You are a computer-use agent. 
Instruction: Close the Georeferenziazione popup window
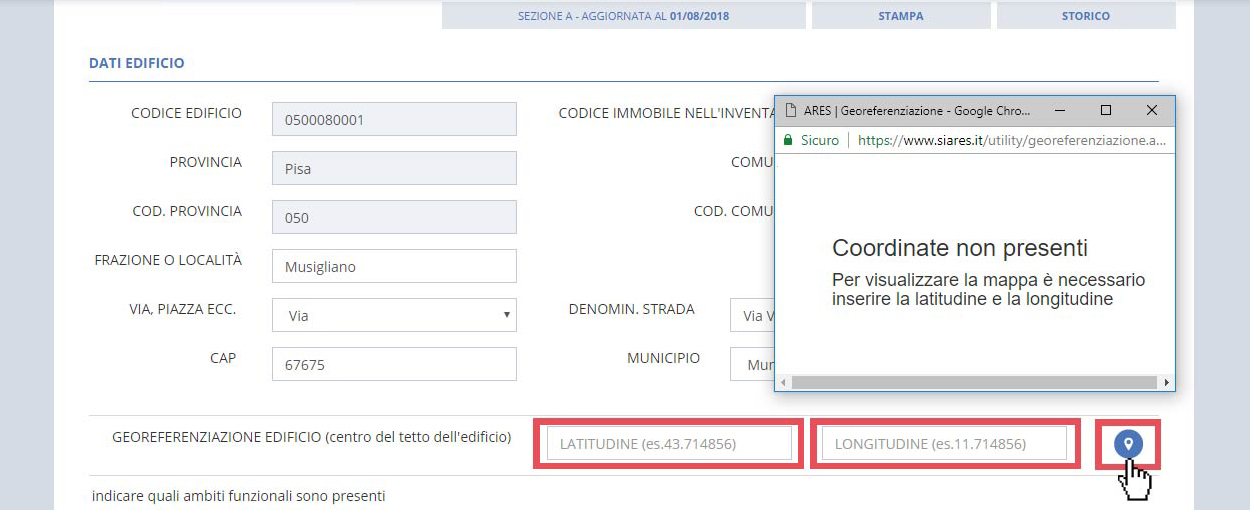1151,110
